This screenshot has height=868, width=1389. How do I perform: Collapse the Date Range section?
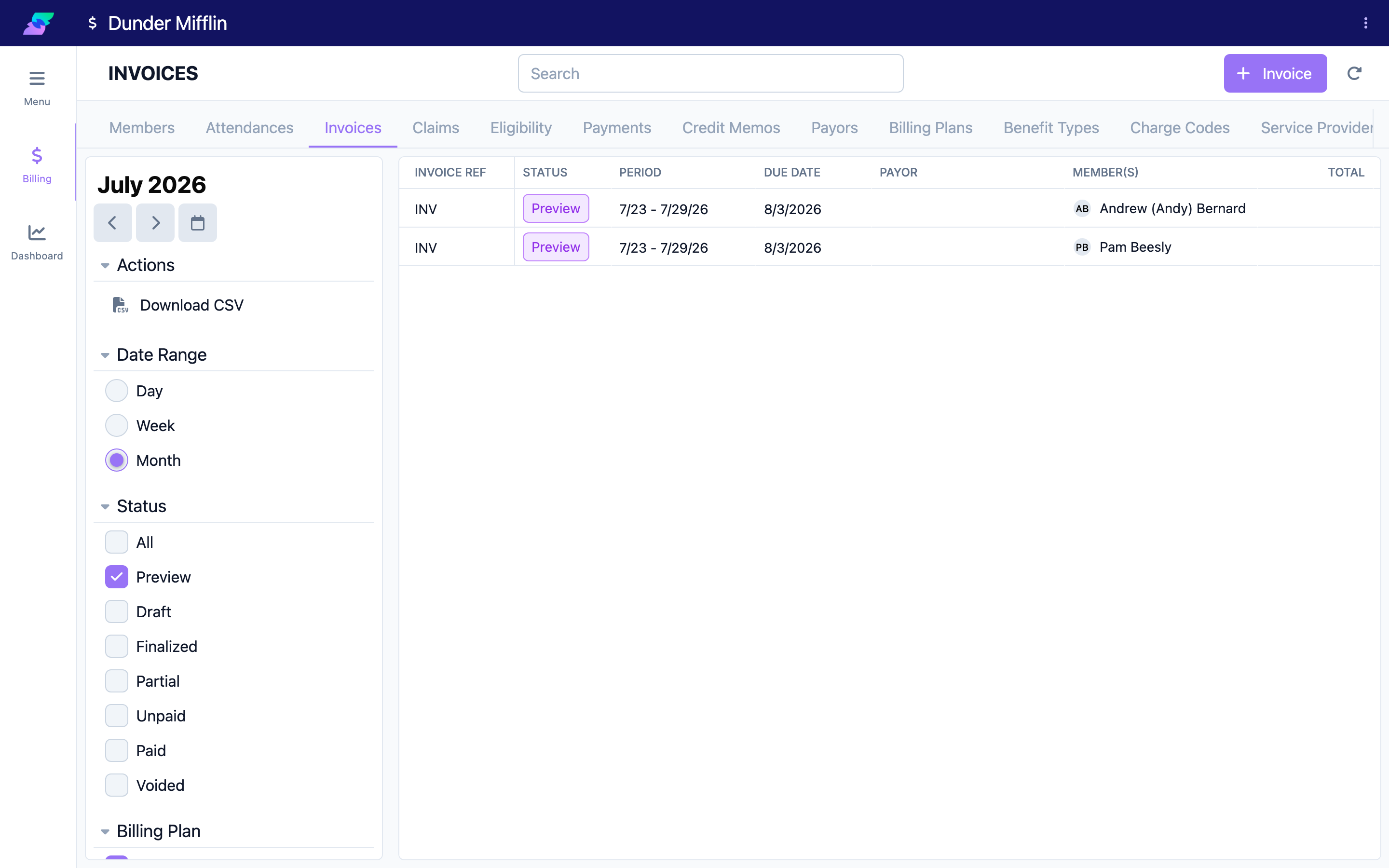[105, 355]
